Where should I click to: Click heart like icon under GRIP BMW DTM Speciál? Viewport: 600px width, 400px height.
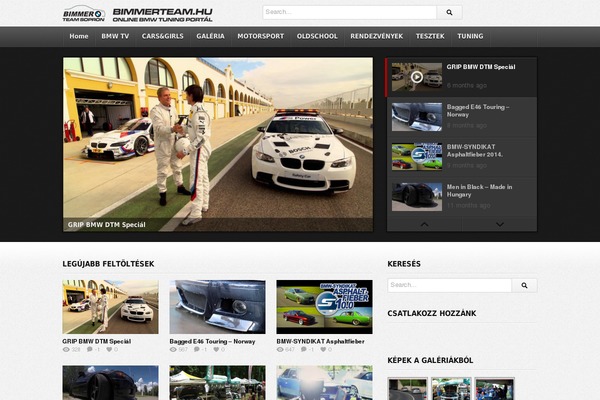[x=109, y=349]
